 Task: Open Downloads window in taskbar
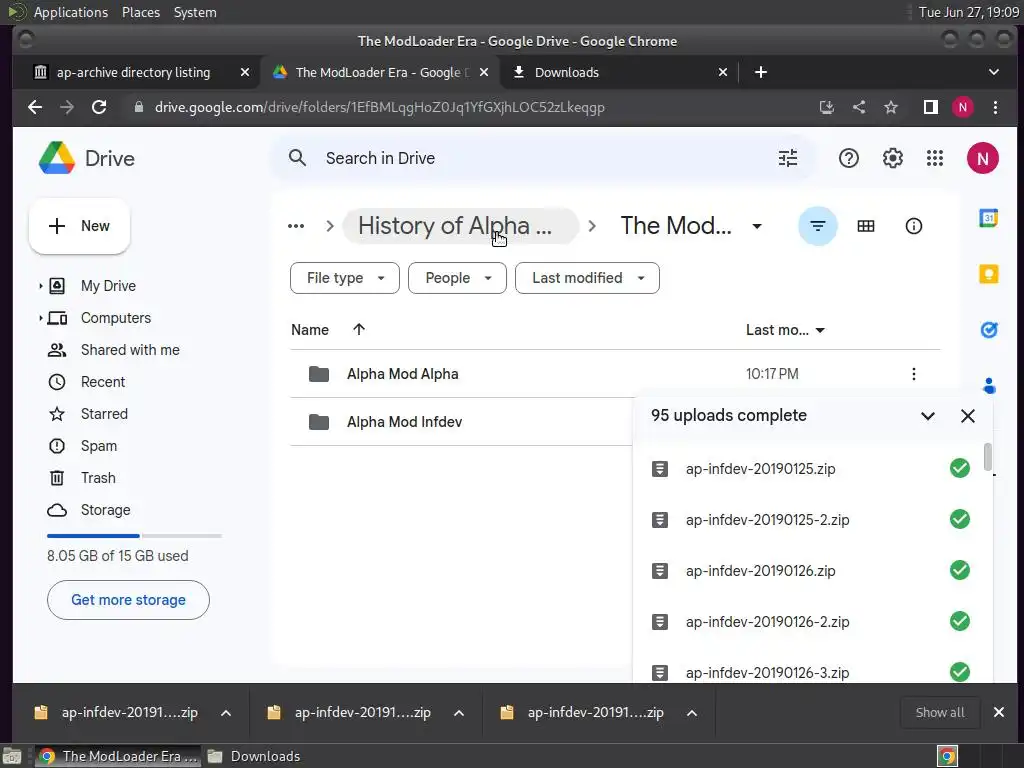pos(254,756)
